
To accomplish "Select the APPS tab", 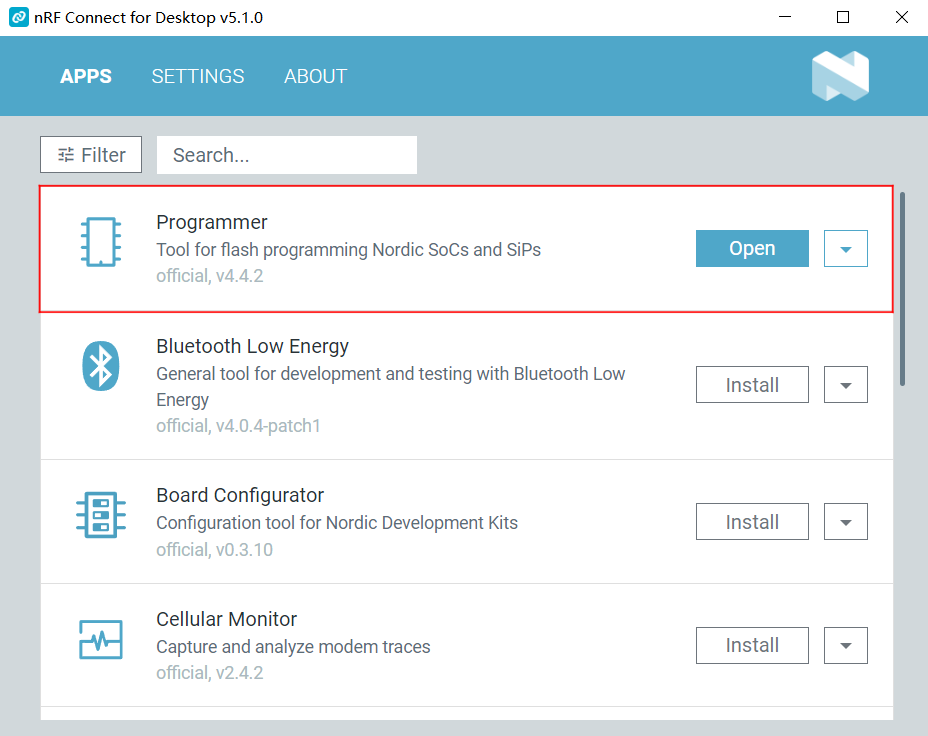I will point(86,76).
